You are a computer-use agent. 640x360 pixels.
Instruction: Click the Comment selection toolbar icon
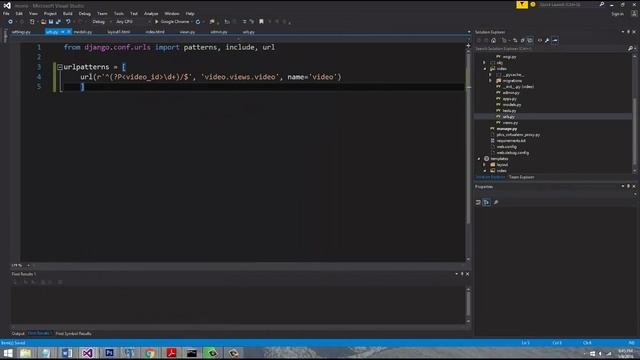(x=244, y=22)
